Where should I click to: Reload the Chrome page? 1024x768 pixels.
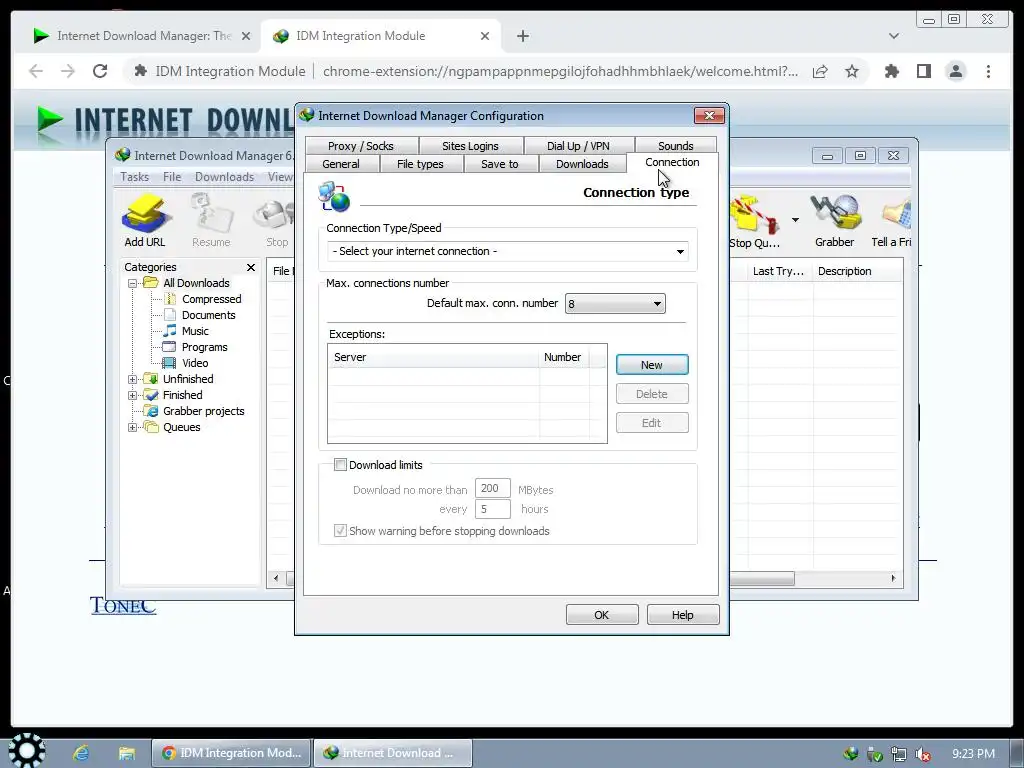tap(99, 71)
